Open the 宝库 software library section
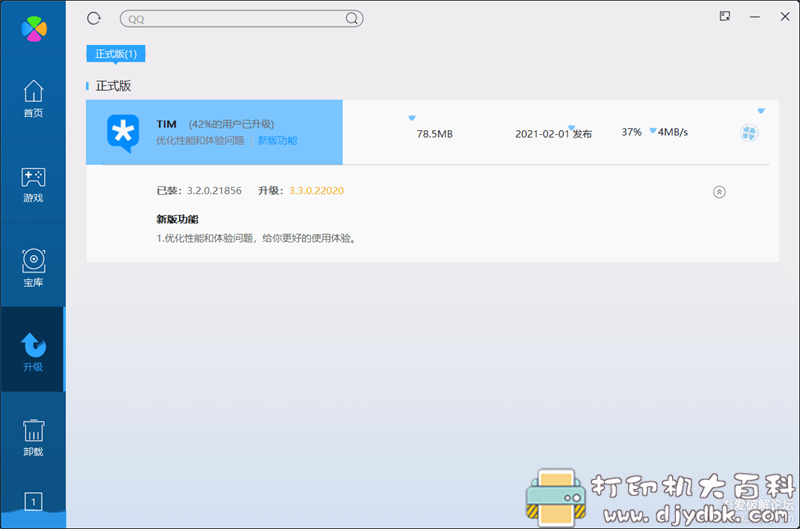This screenshot has height=529, width=800. (x=33, y=268)
